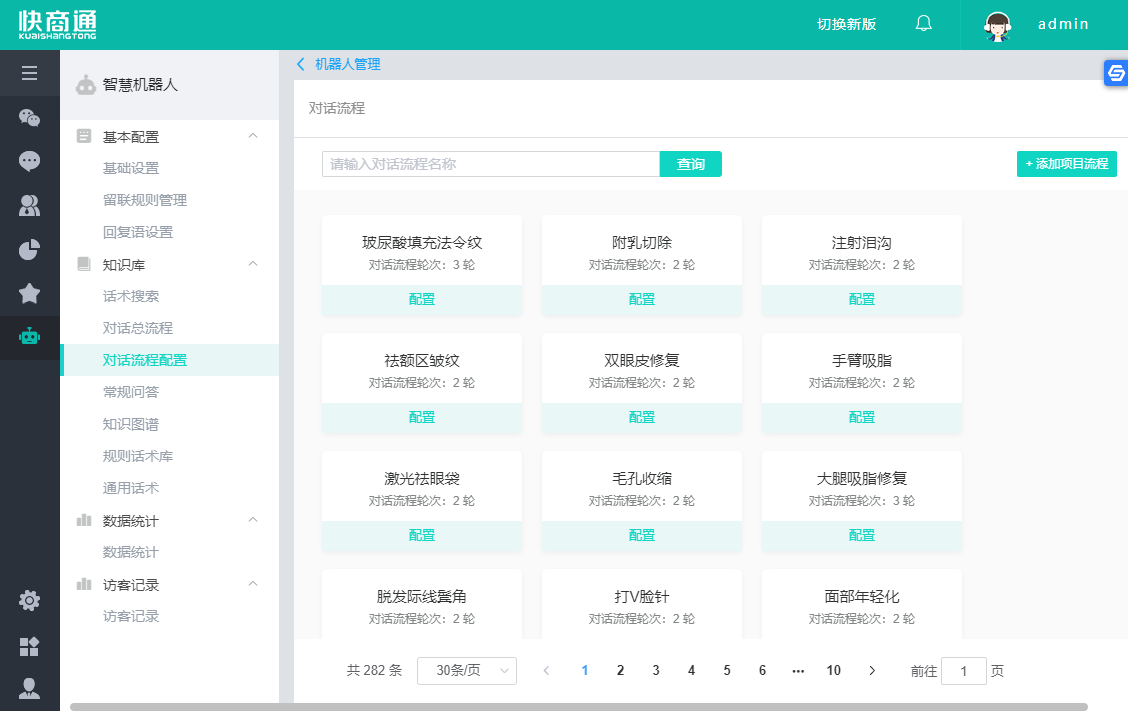Viewport: 1128px width, 711px height.
Task: Click the 查询 search button
Action: 690,162
